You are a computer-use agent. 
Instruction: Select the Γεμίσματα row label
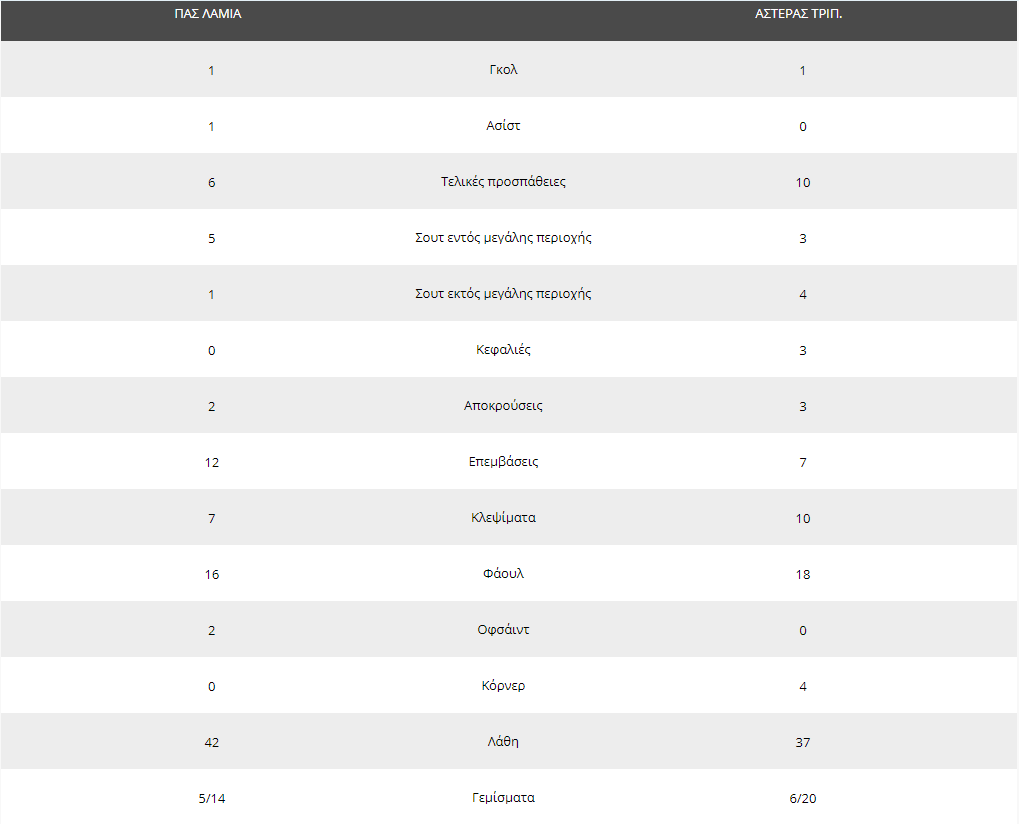click(503, 797)
